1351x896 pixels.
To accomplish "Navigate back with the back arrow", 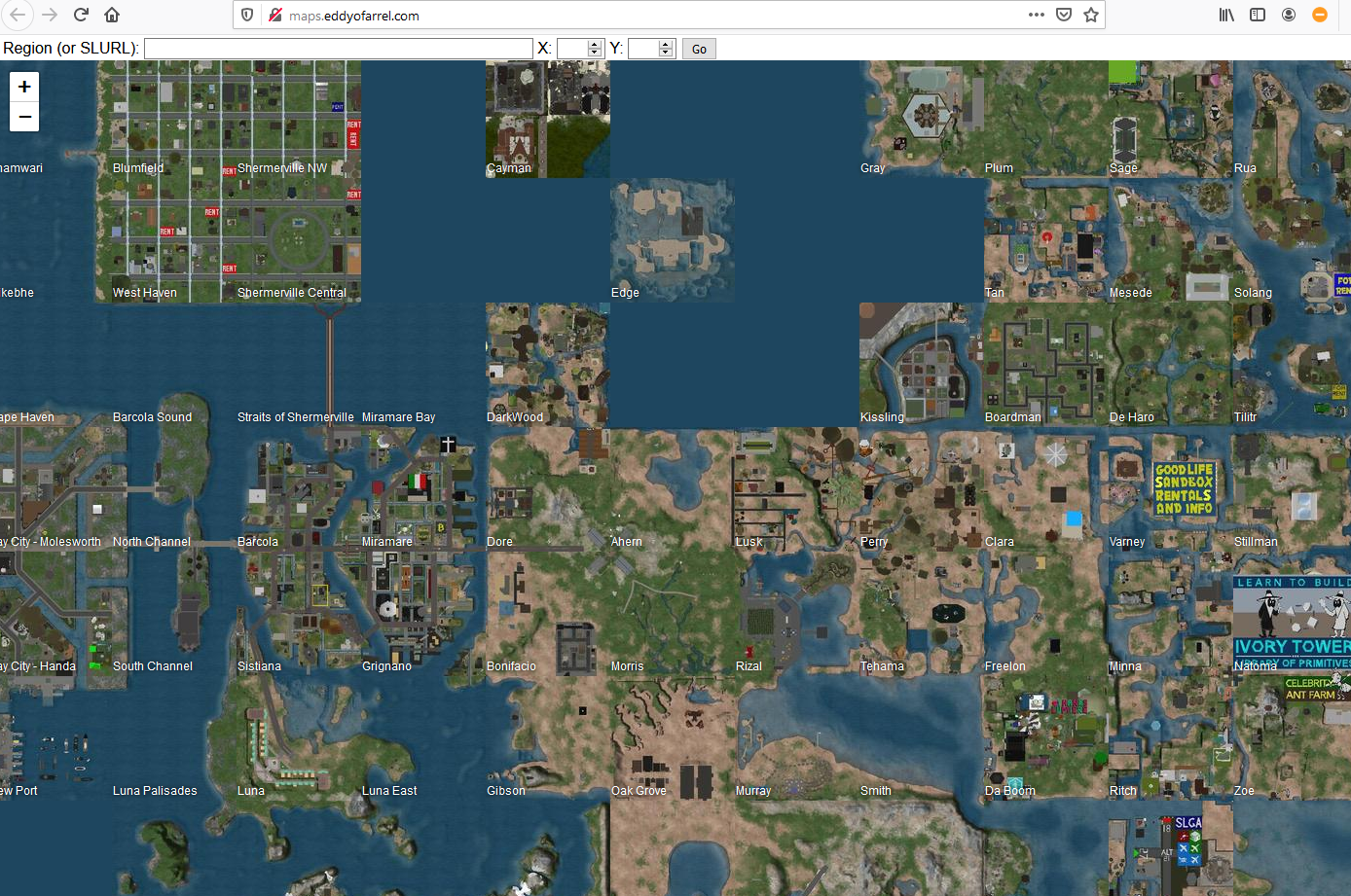I will tap(18, 15).
